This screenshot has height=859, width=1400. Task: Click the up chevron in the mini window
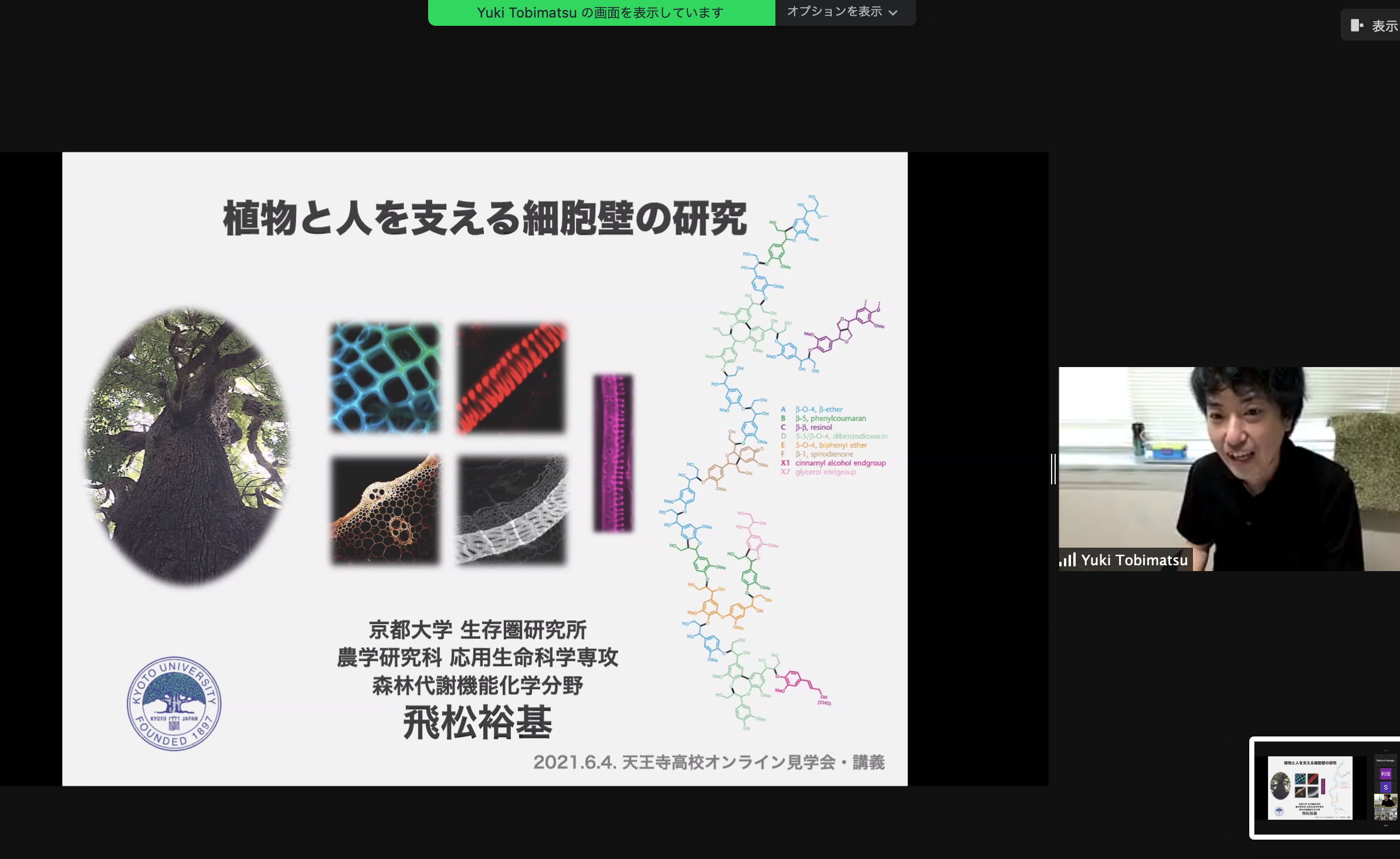1386,751
